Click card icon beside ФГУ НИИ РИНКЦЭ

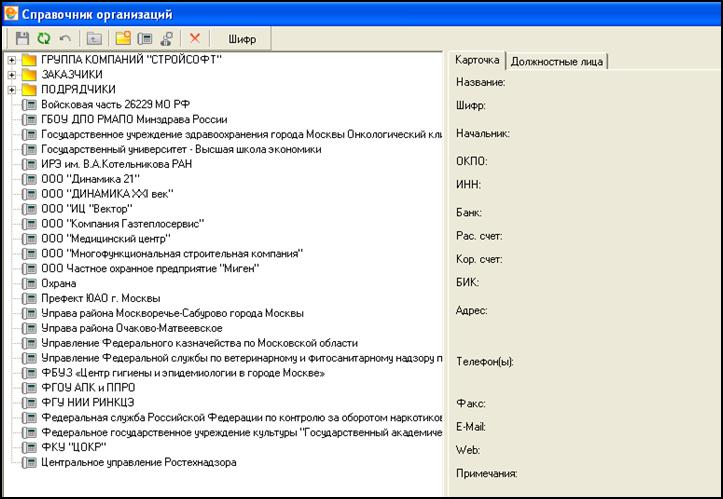29,403
